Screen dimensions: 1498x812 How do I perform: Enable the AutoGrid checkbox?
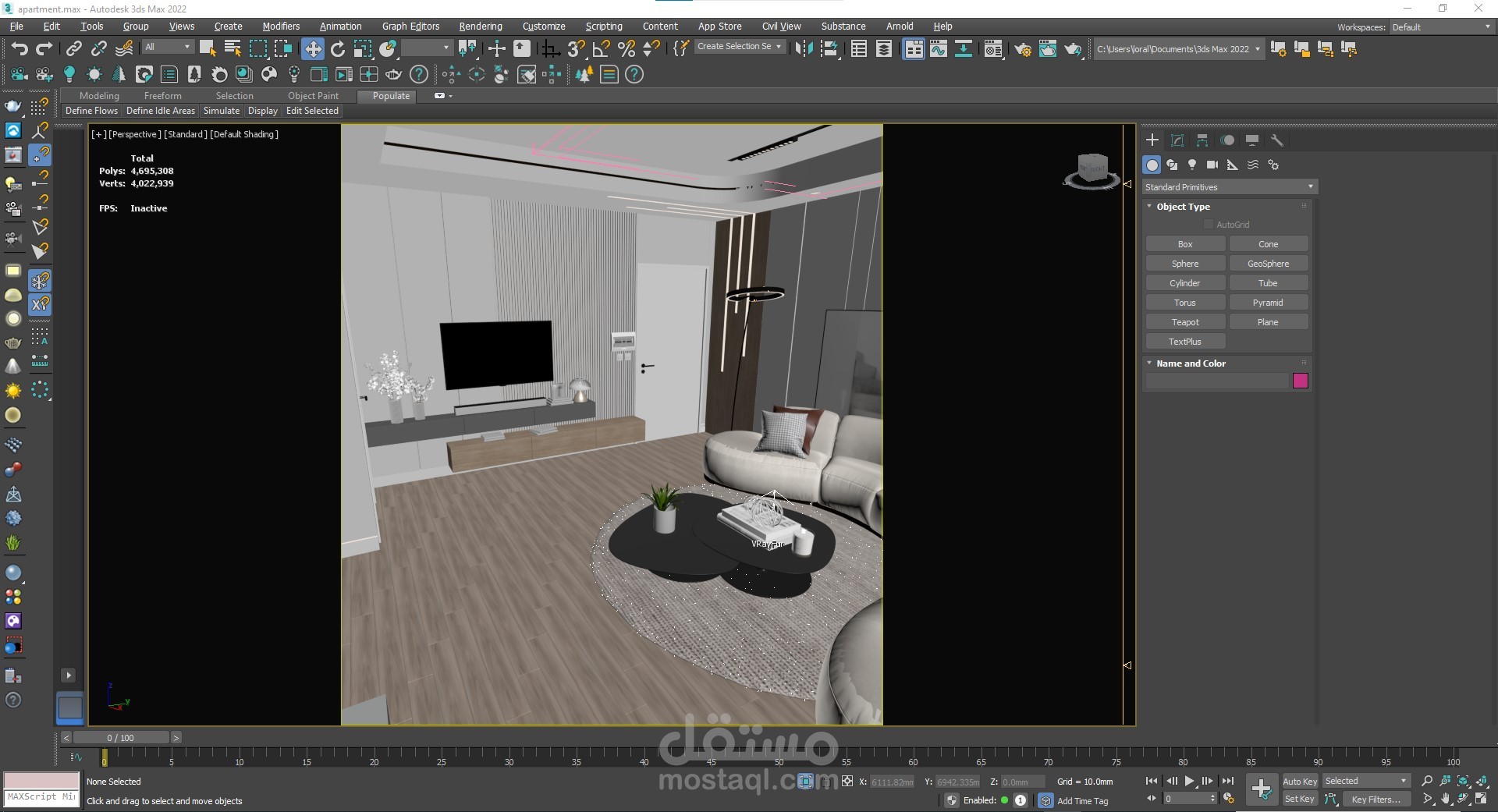click(x=1209, y=225)
